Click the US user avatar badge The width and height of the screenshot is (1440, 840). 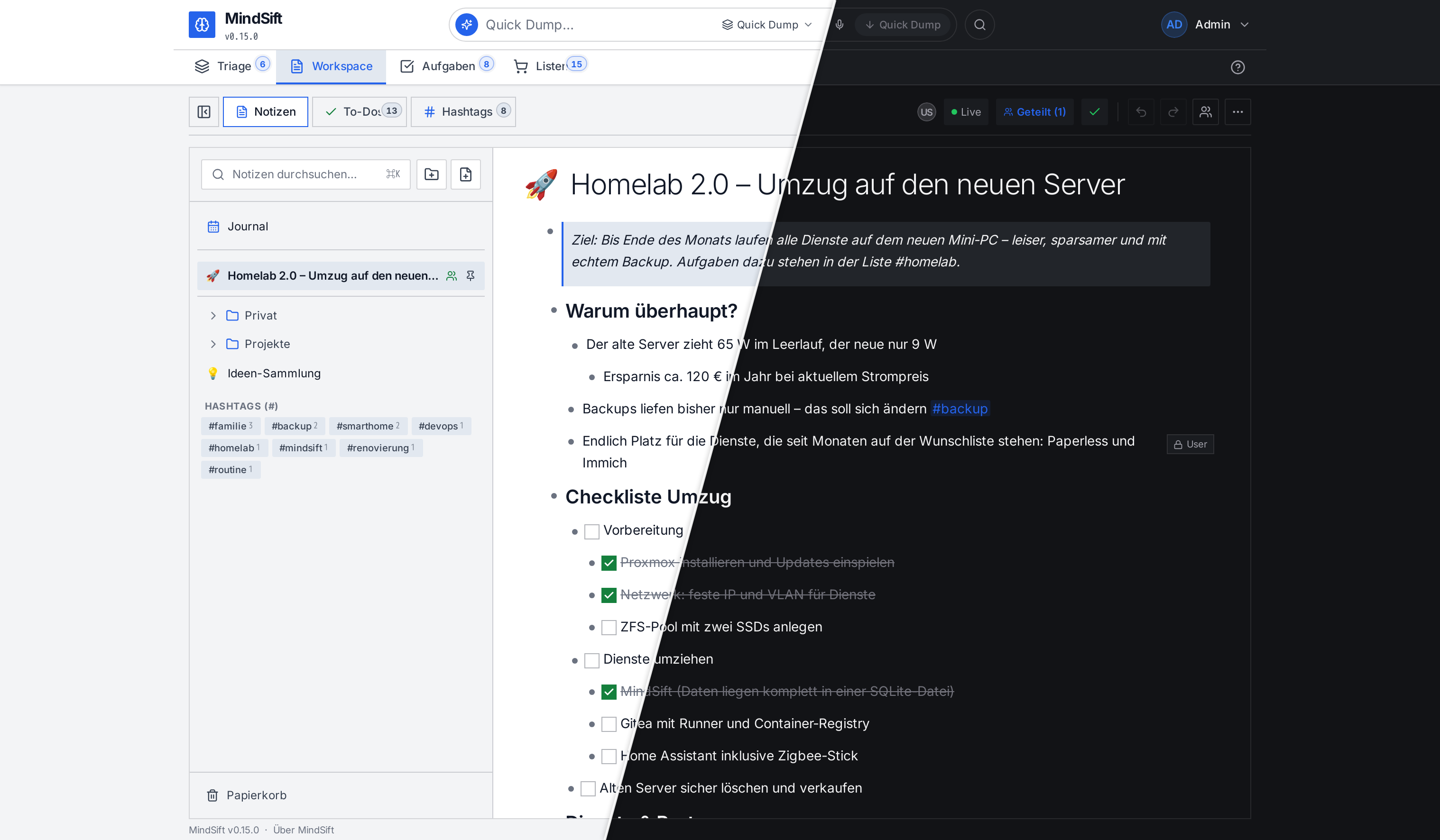coord(926,112)
